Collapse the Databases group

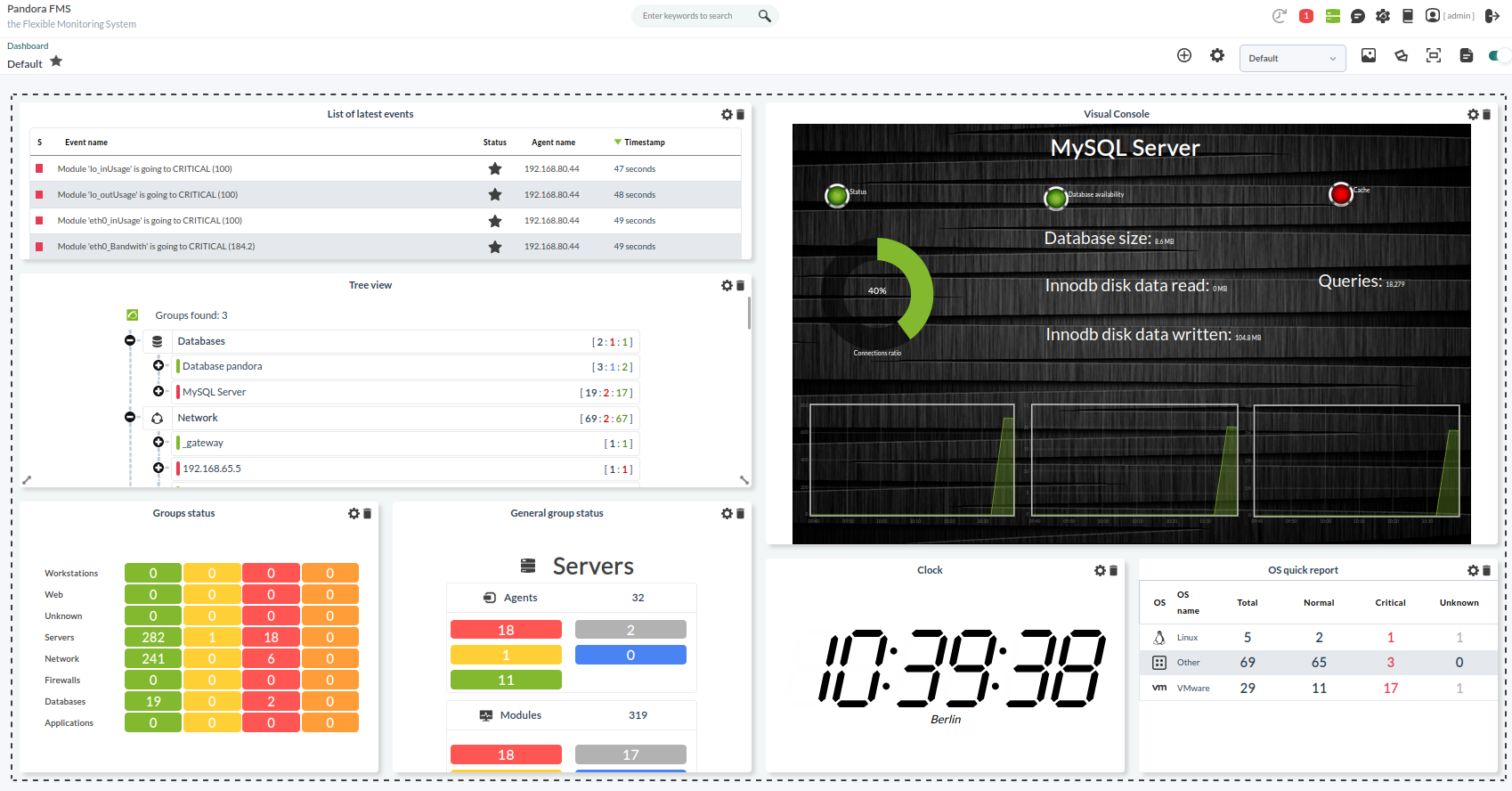point(130,341)
